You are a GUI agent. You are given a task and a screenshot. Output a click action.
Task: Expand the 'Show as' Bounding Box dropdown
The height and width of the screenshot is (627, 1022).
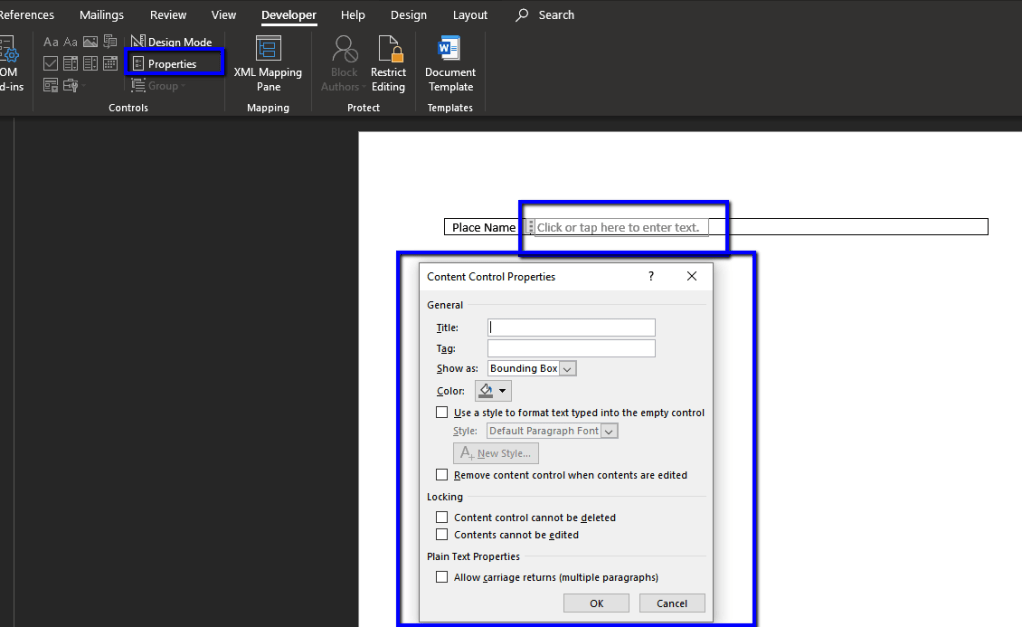(x=567, y=369)
